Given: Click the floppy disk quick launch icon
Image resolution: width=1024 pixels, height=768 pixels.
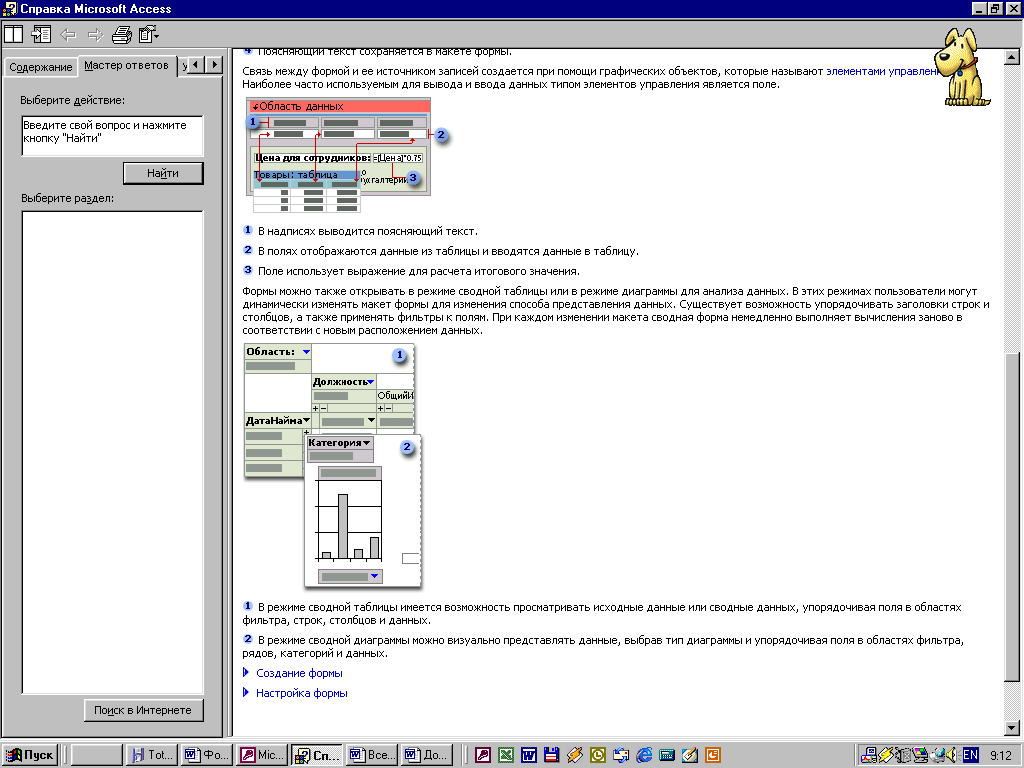Looking at the screenshot, I should (551, 755).
